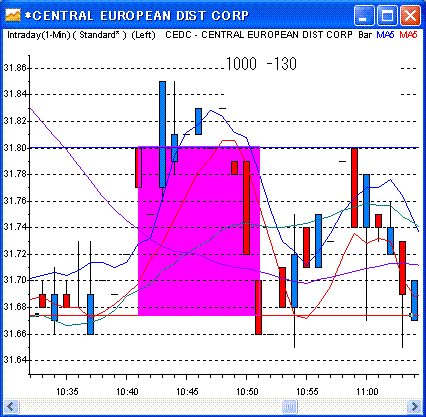
Task: Click the 11:00 time axis label
Action: [367, 391]
